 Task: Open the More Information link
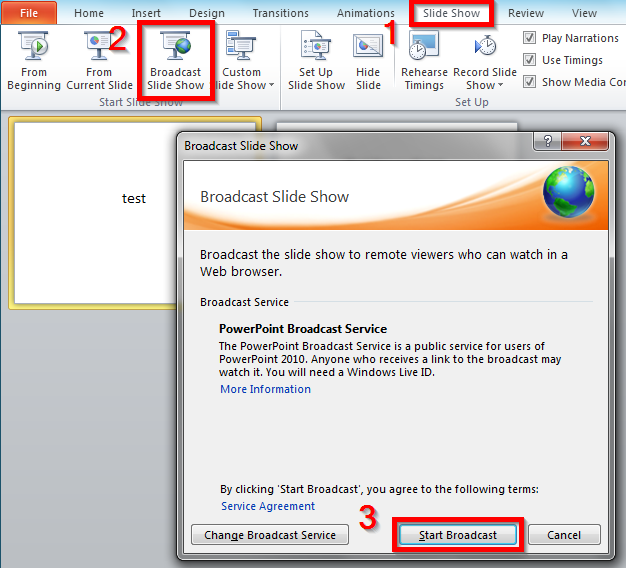[x=265, y=389]
